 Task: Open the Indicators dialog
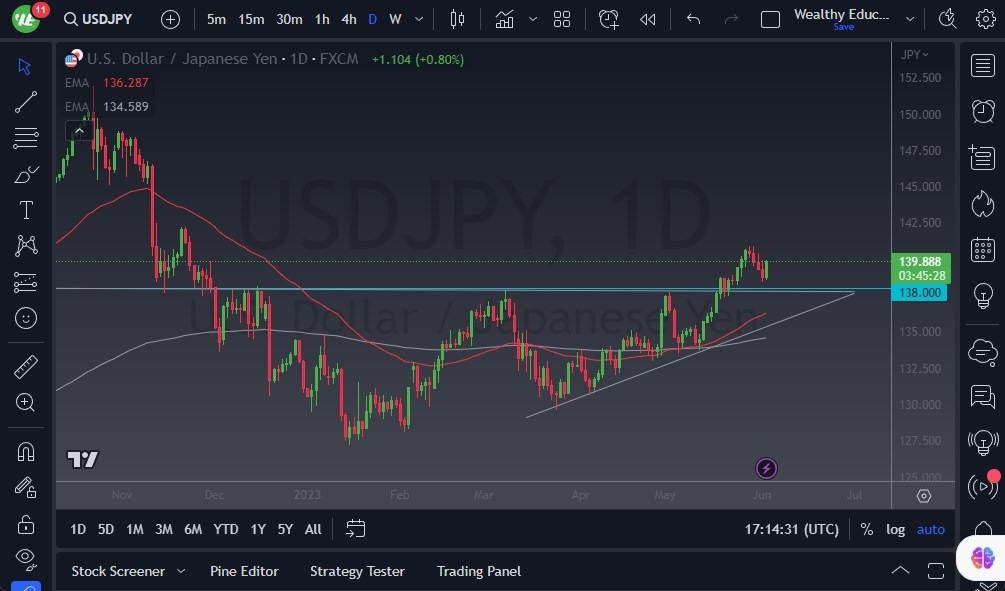[505, 18]
